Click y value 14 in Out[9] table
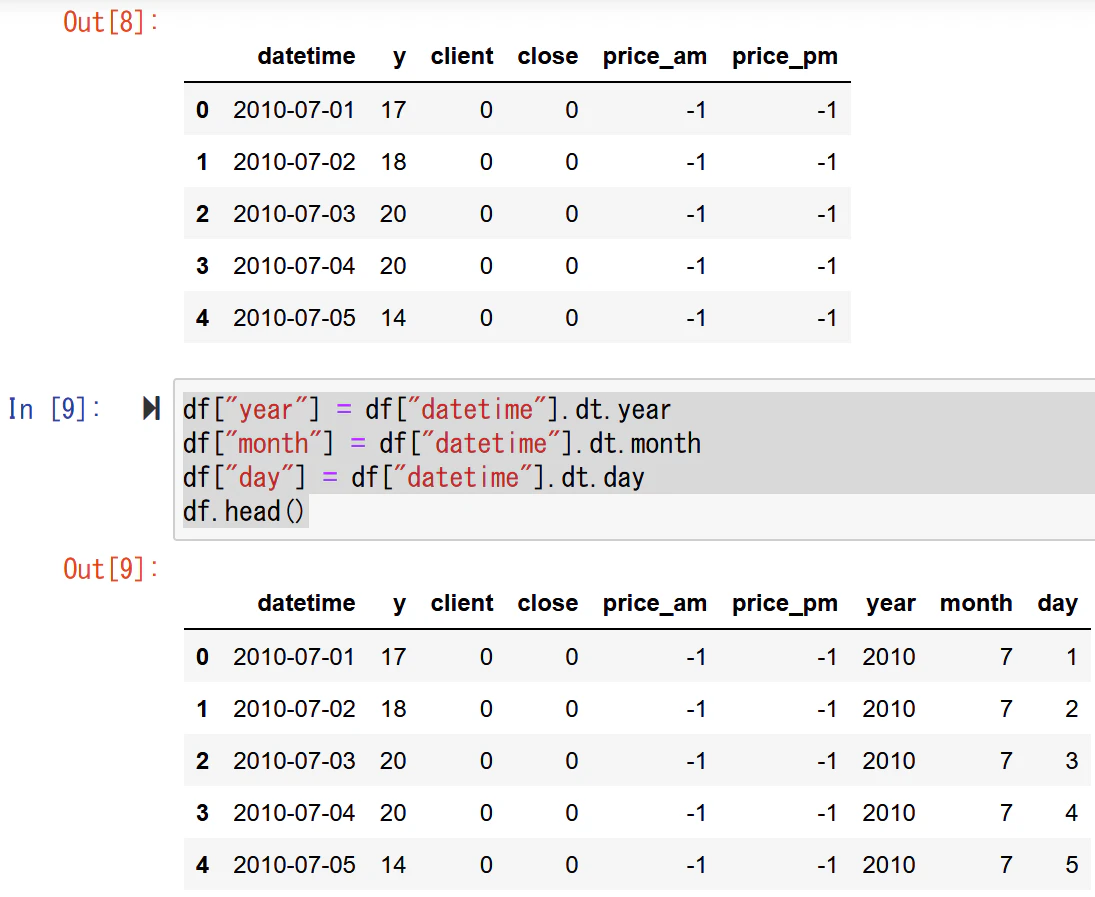This screenshot has width=1095, height=897. click(393, 865)
